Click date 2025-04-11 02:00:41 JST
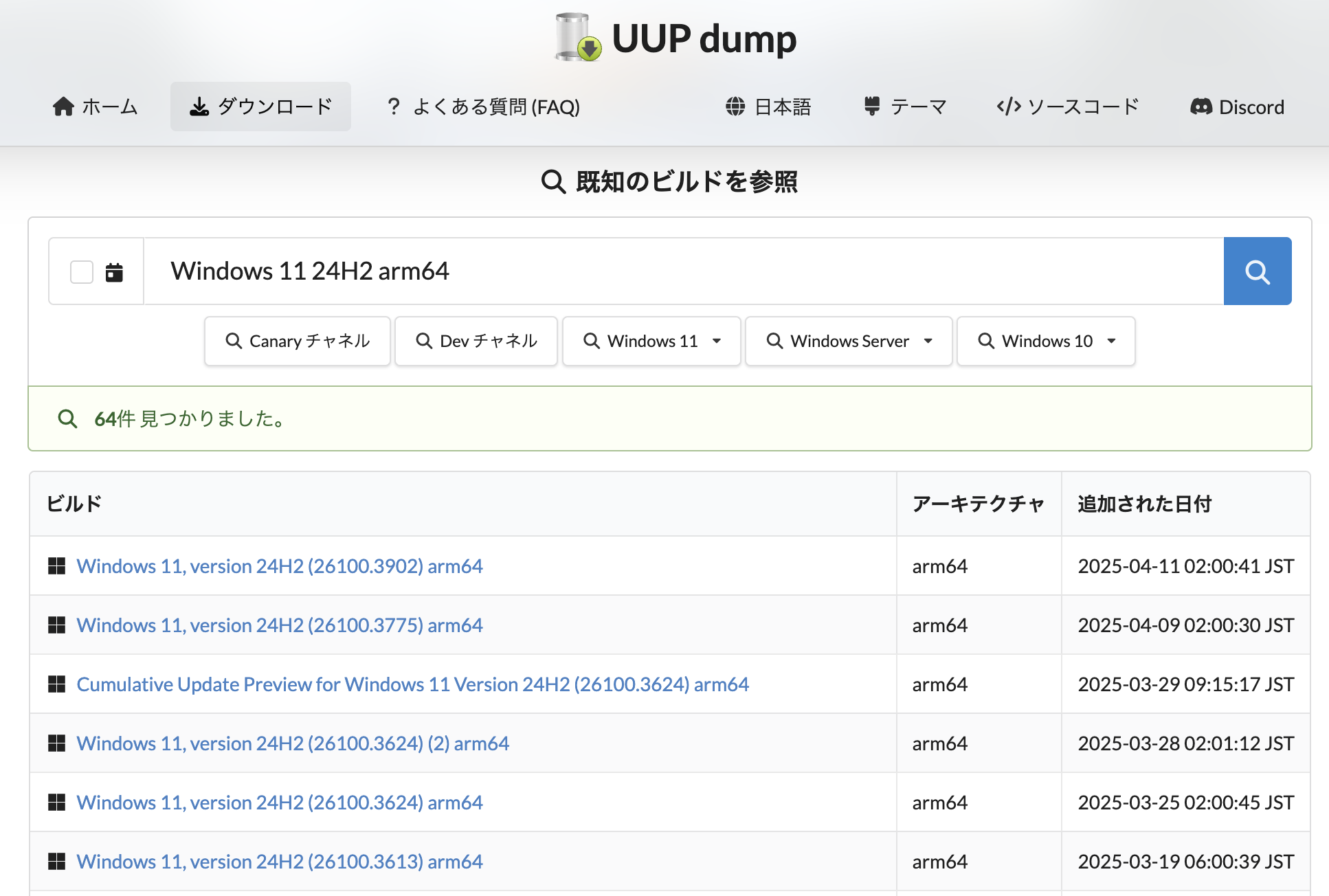 (x=1186, y=566)
